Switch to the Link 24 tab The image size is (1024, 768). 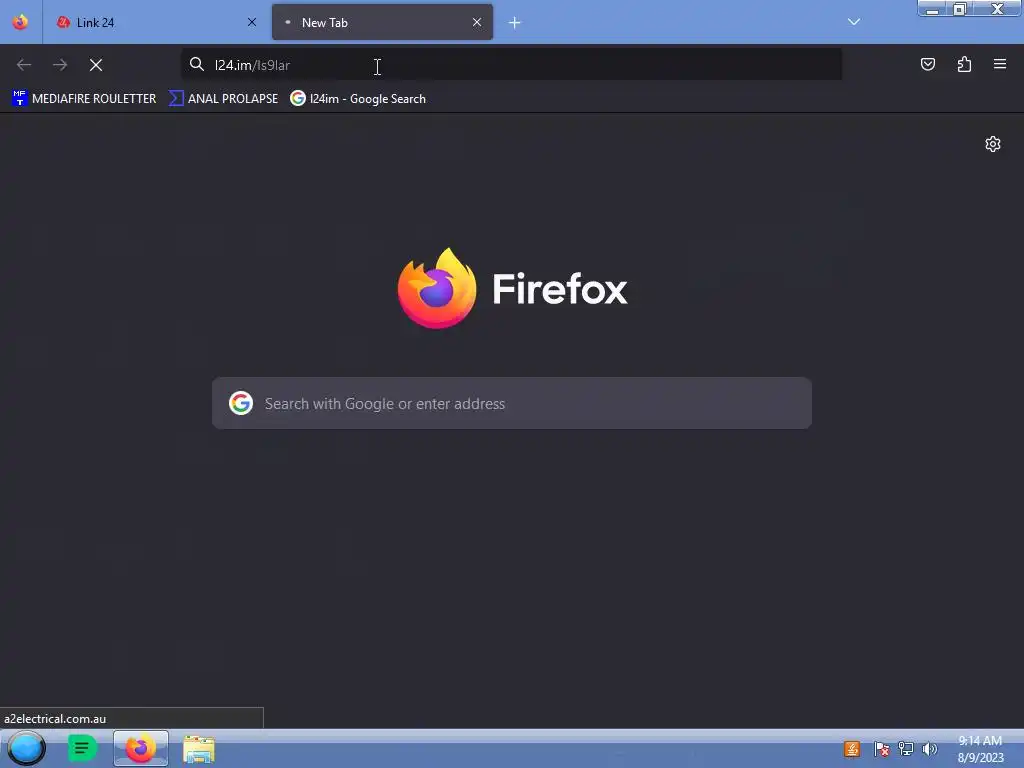[x=155, y=22]
